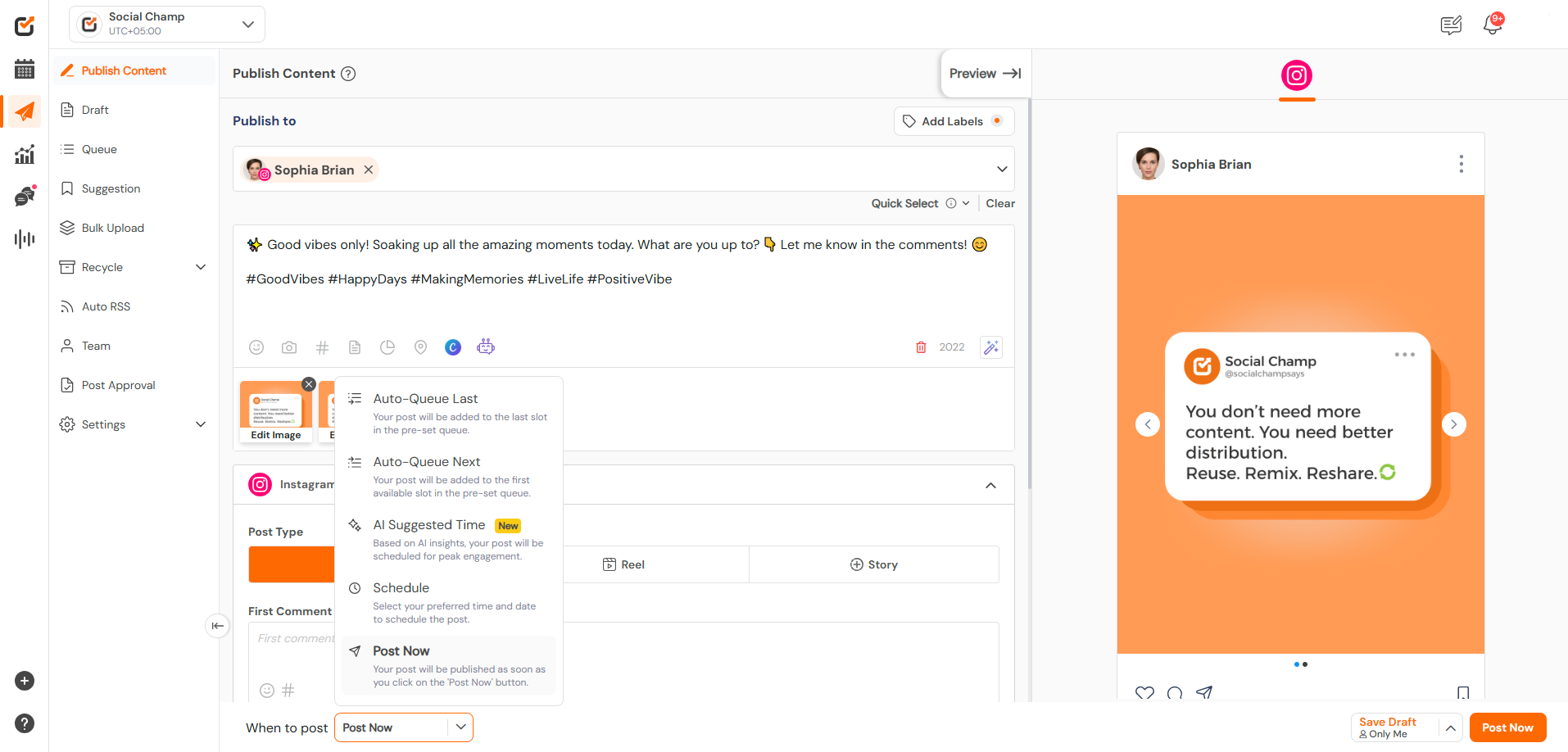This screenshot has width=1568, height=752.
Task: Open the hashtag manager icon in composer
Action: (x=322, y=347)
